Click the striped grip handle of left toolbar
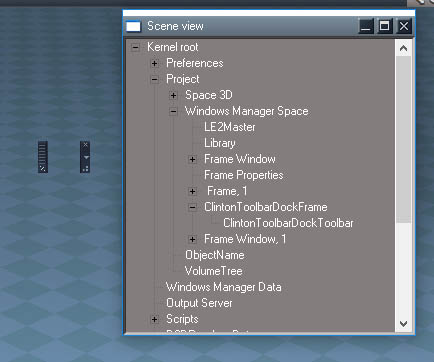The image size is (434, 362). point(43,153)
